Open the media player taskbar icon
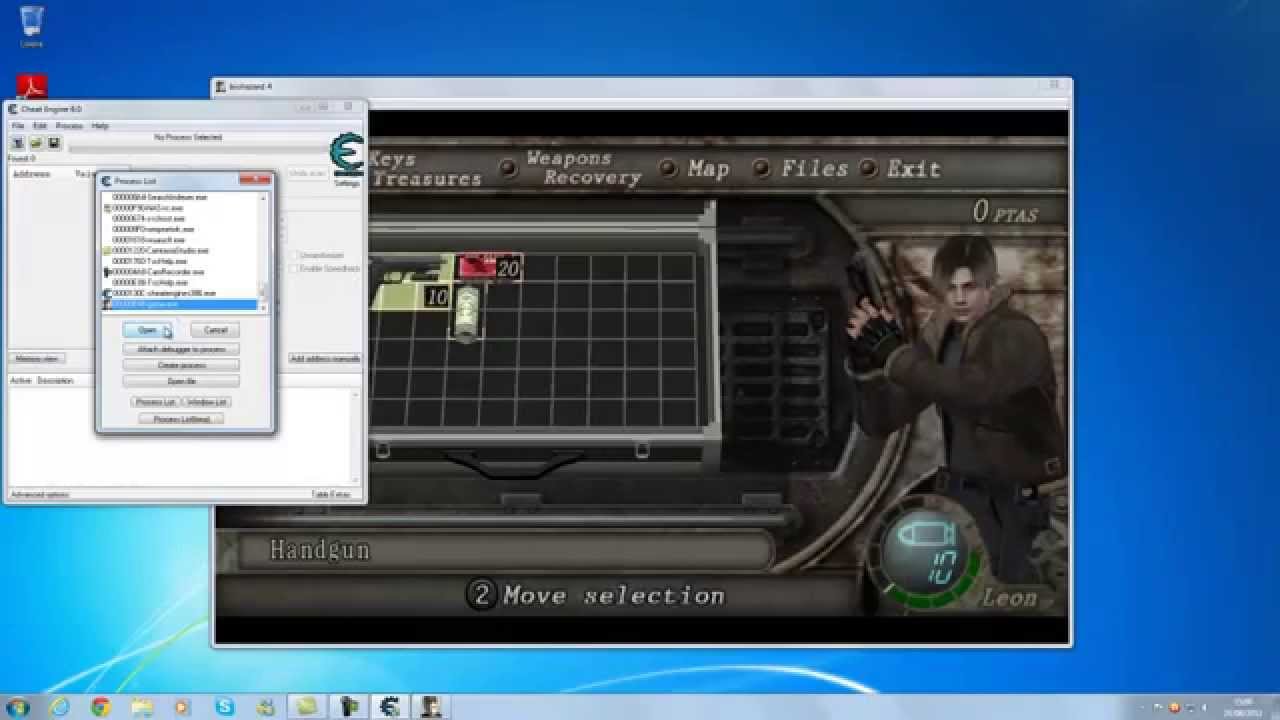The height and width of the screenshot is (720, 1280). point(182,707)
